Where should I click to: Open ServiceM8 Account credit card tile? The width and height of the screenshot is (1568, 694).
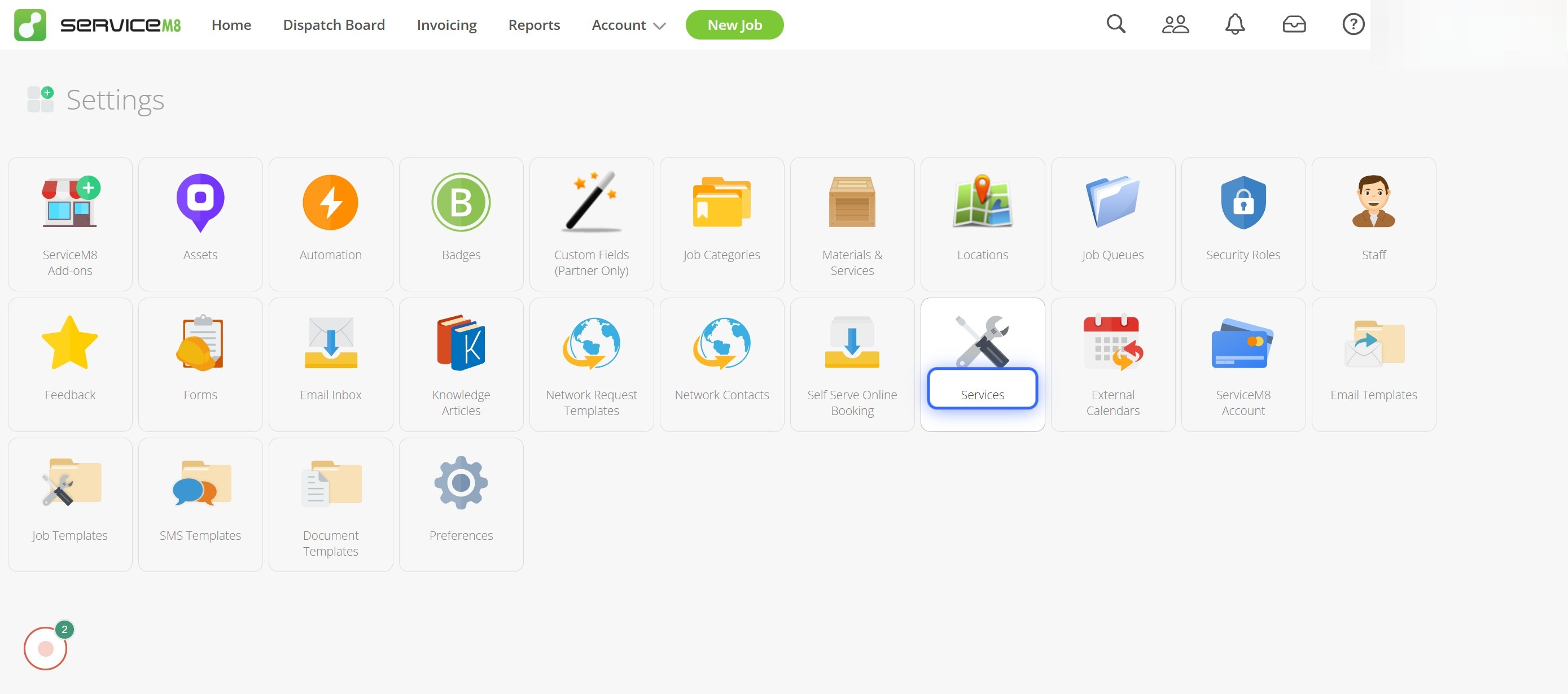click(x=1242, y=364)
